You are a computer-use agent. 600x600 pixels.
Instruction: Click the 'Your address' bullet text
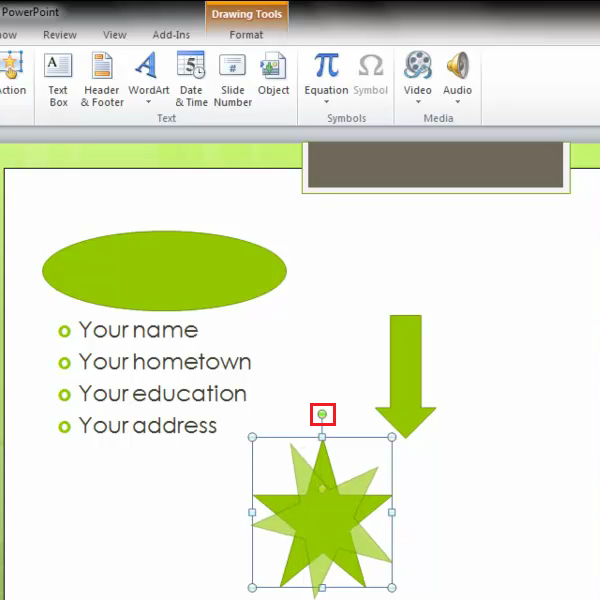coord(148,426)
